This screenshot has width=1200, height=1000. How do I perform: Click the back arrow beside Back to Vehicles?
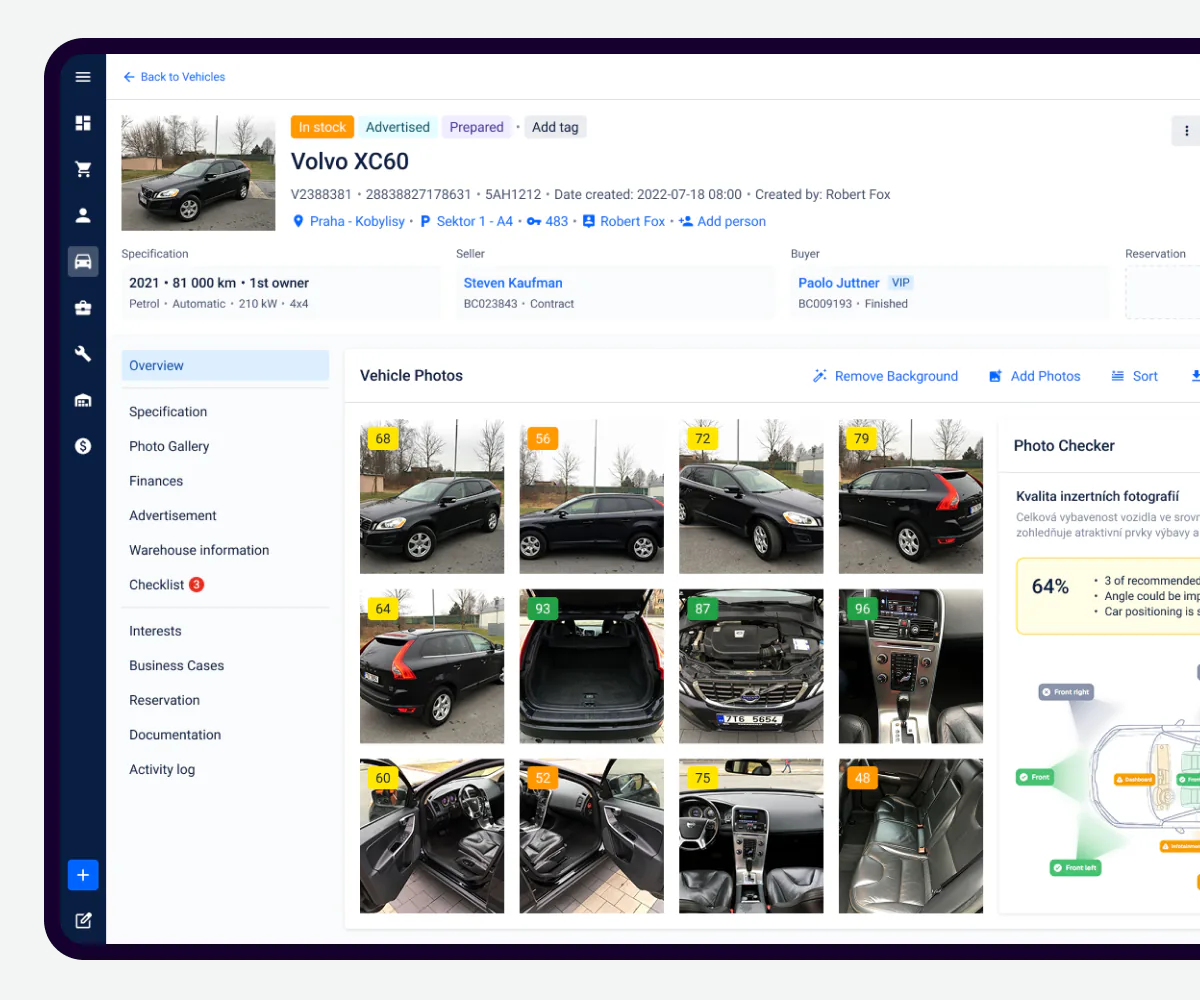(129, 77)
